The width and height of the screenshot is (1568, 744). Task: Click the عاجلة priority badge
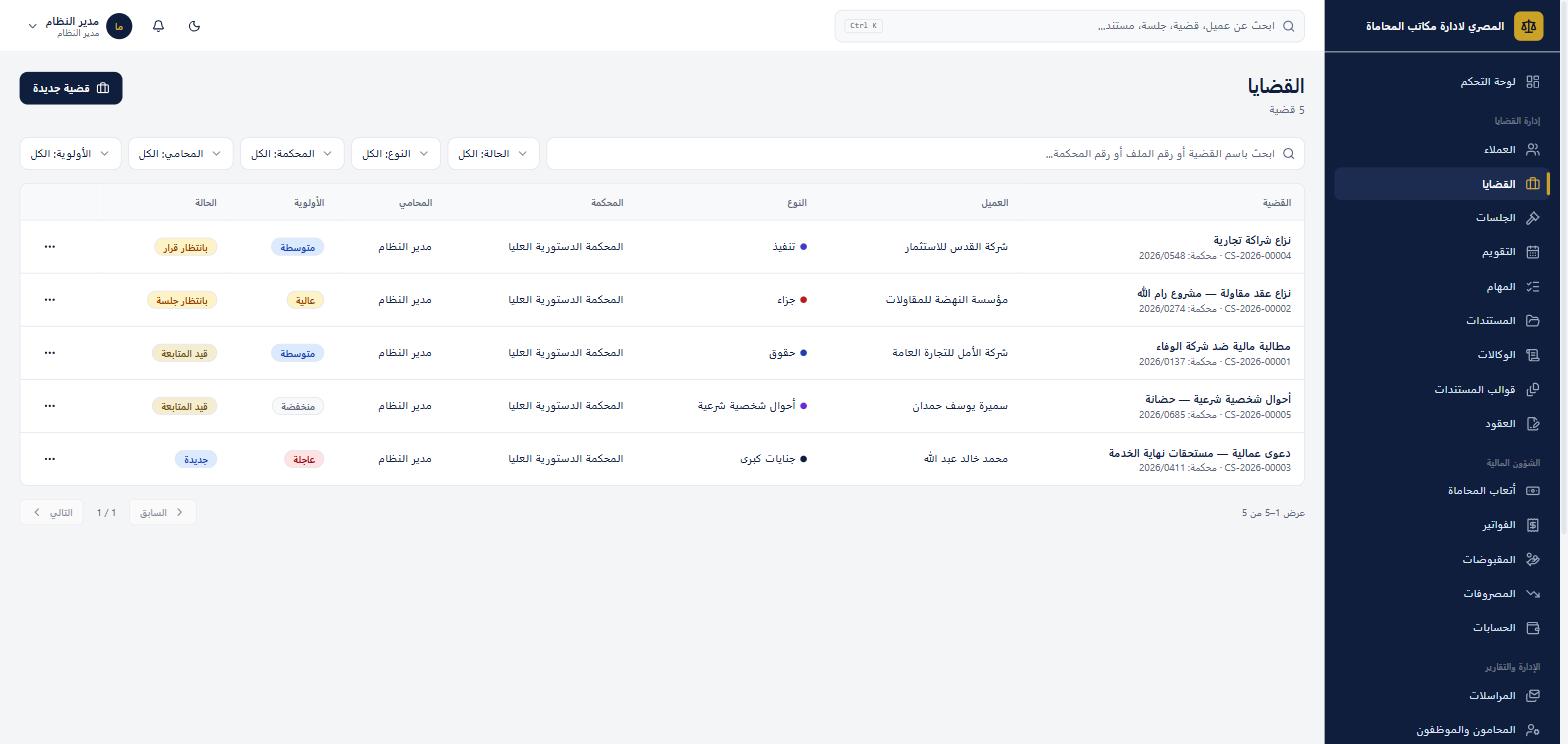coord(304,460)
